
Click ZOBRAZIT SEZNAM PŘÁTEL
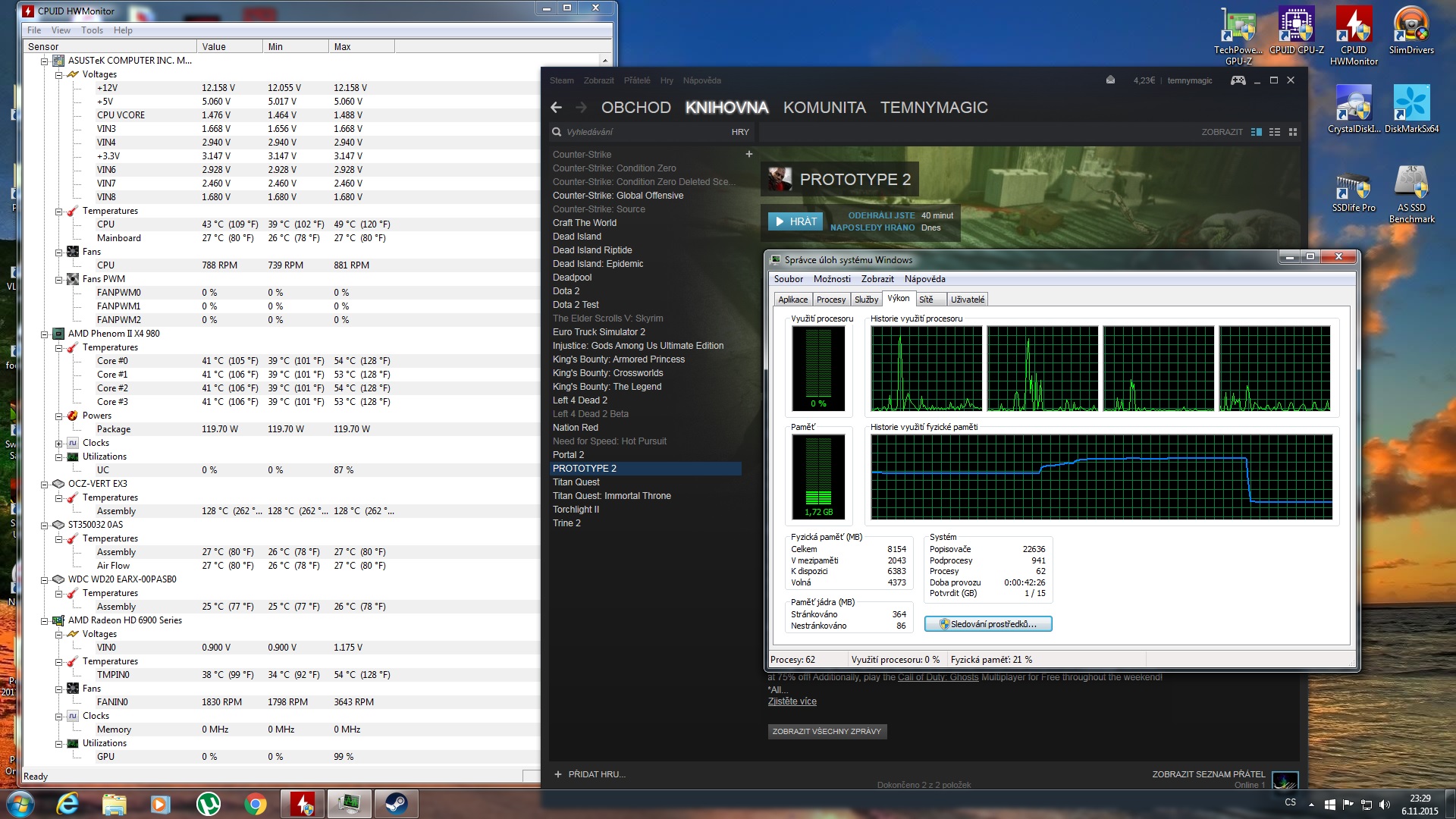coord(1208,774)
